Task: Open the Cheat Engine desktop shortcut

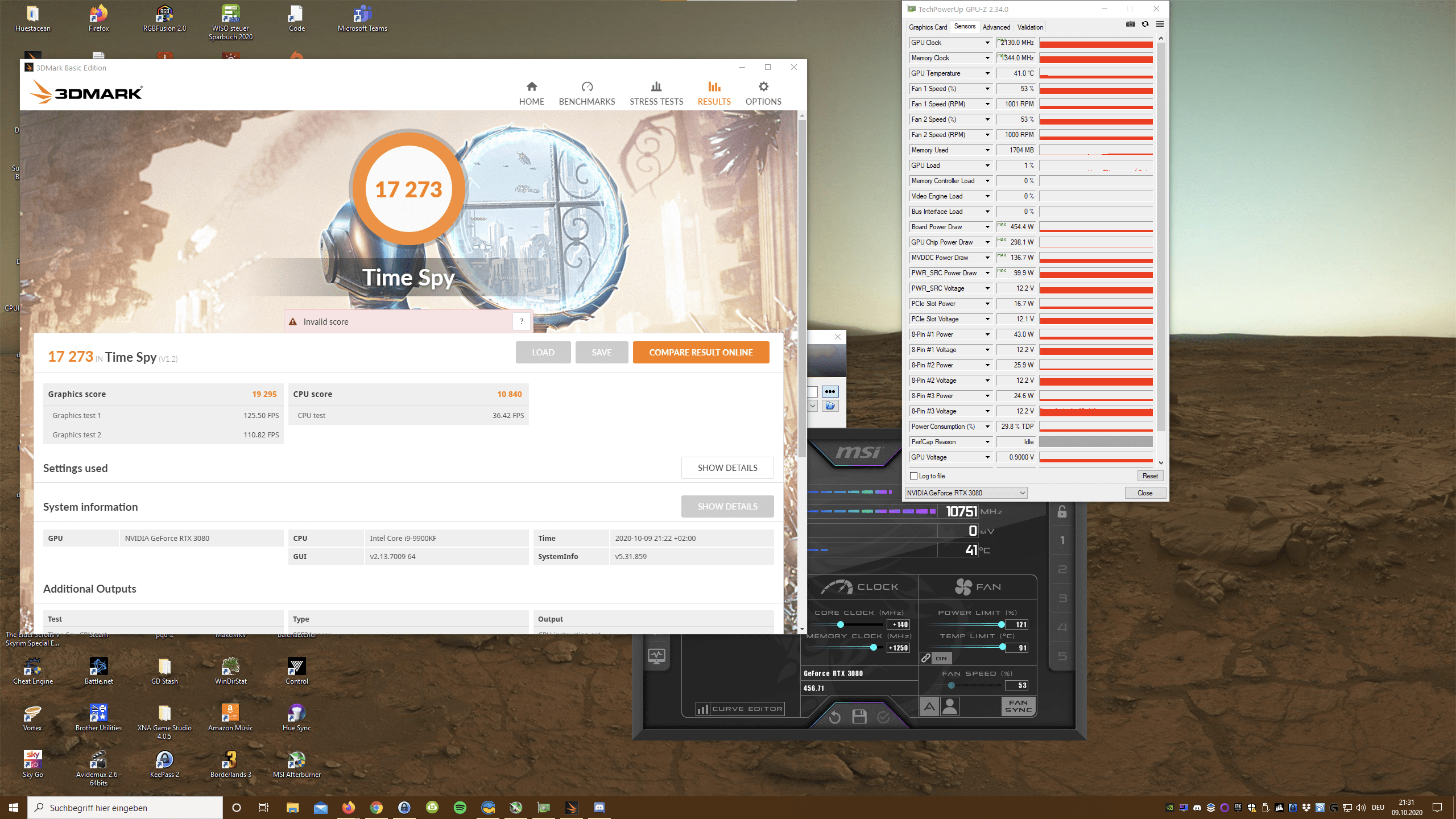Action: 32,671
